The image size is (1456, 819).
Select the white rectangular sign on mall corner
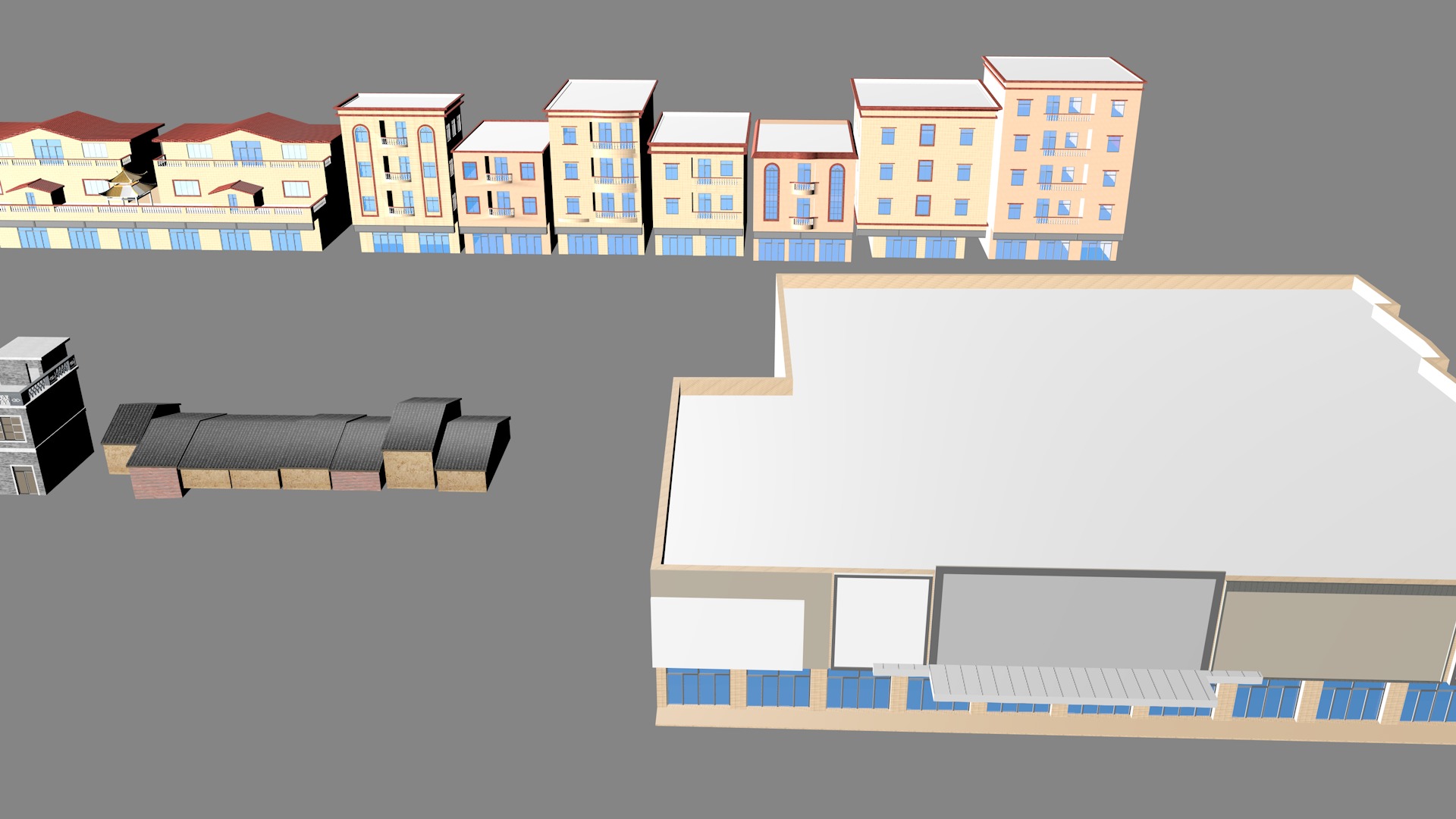(x=727, y=634)
